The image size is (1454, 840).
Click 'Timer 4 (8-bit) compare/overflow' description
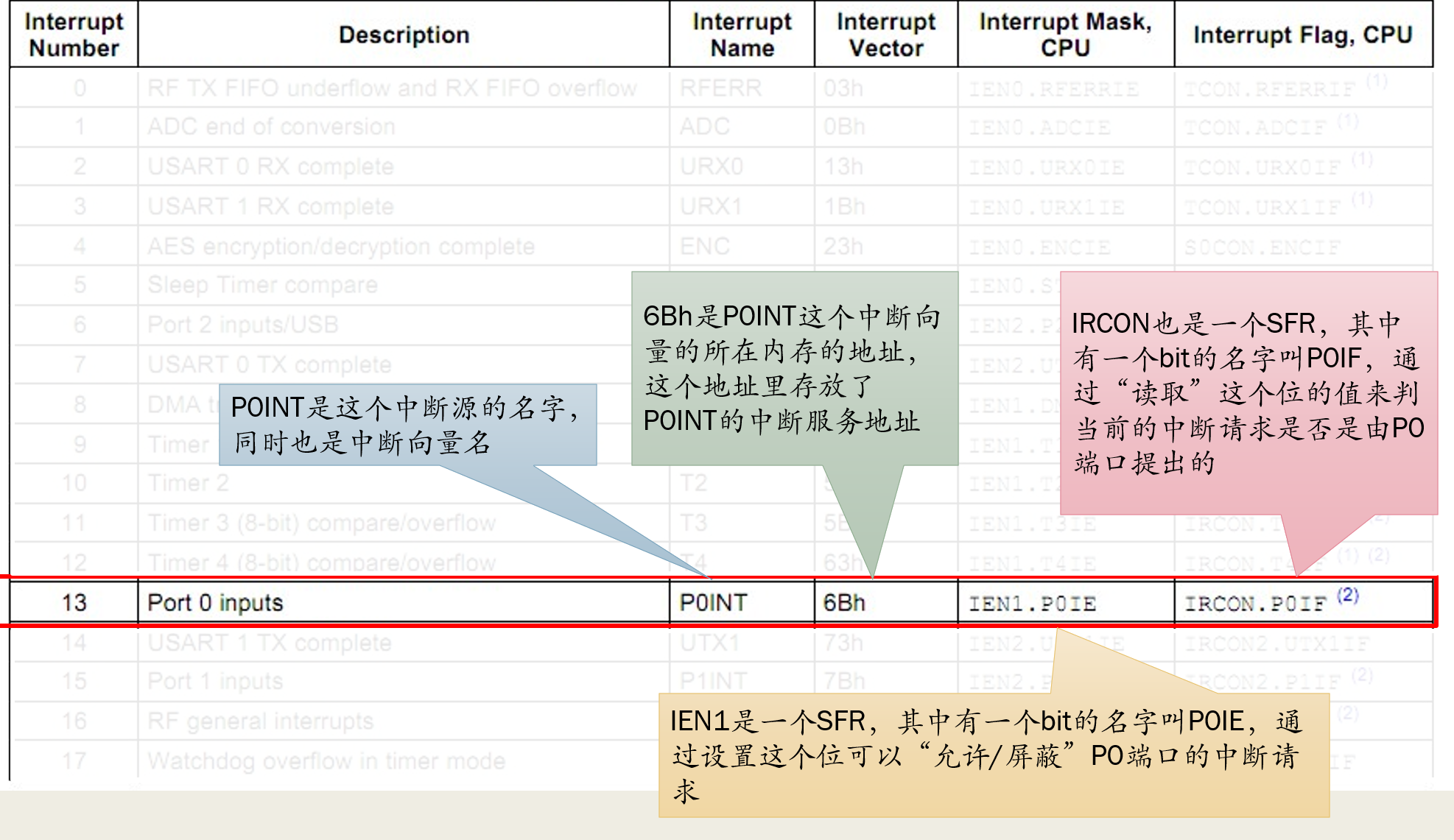(x=322, y=563)
